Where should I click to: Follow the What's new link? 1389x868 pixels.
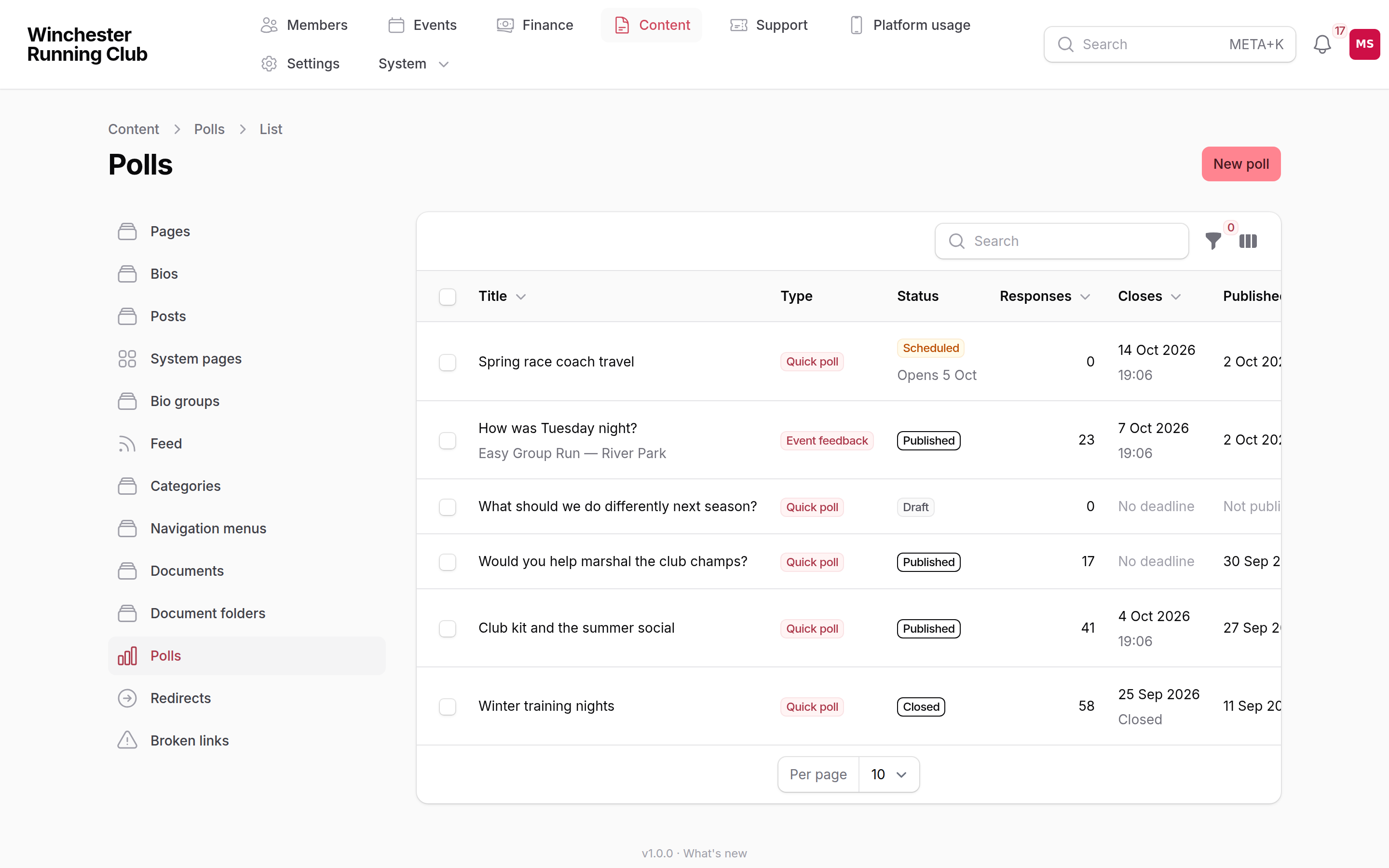715,853
